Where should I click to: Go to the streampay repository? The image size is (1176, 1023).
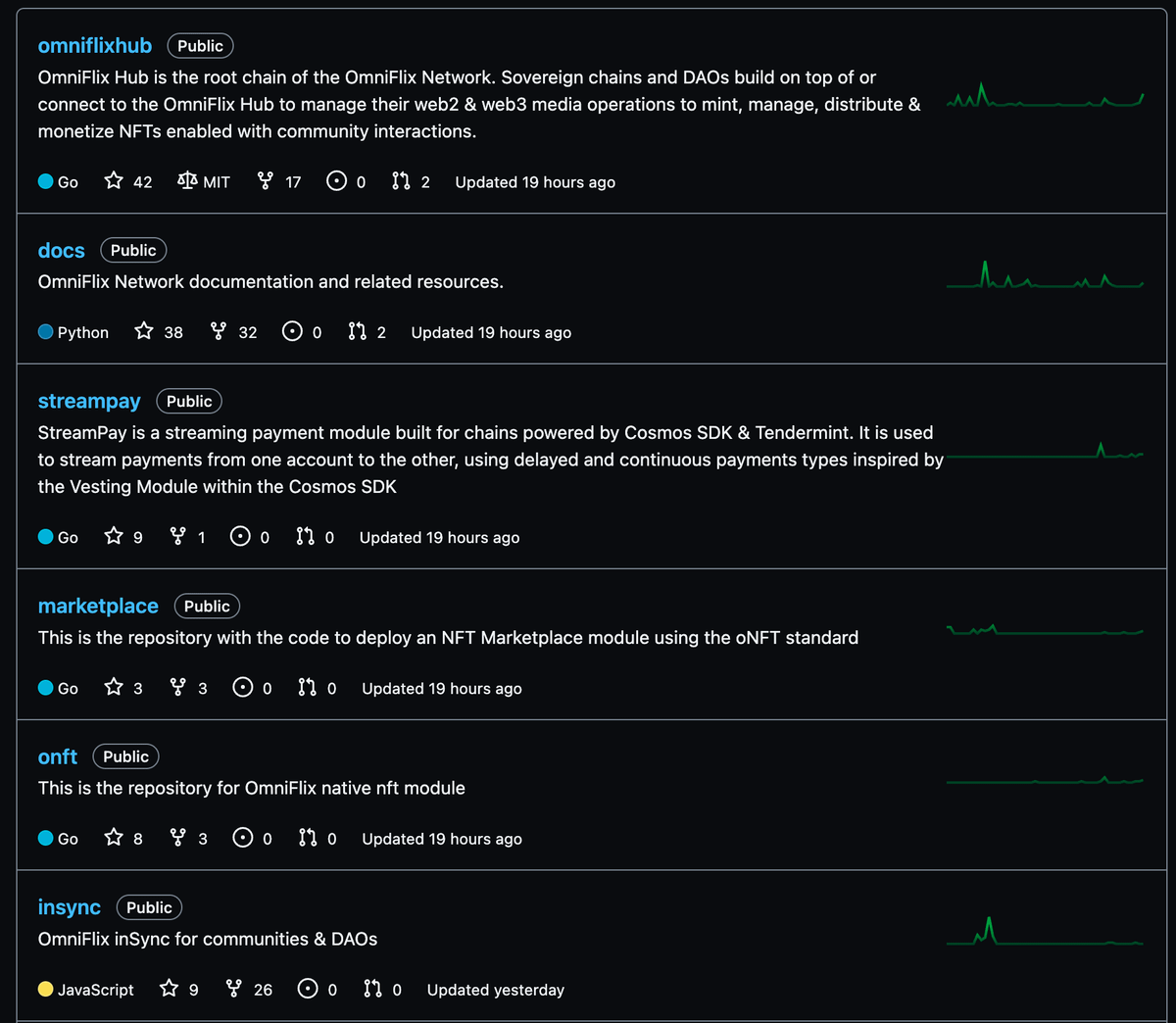coord(89,402)
